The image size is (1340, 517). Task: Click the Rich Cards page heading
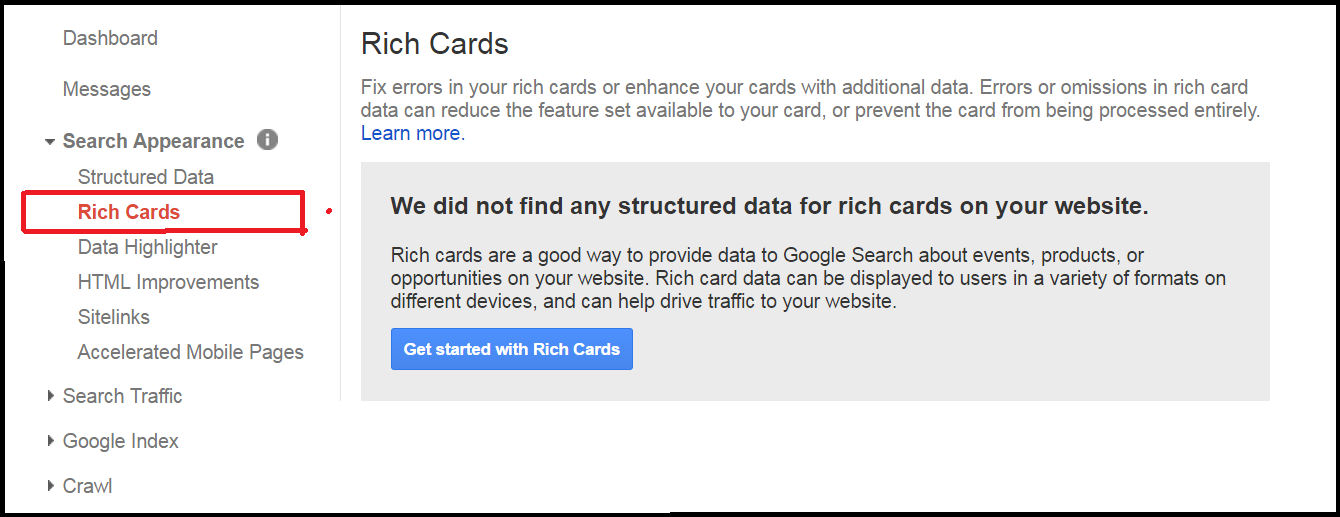434,44
